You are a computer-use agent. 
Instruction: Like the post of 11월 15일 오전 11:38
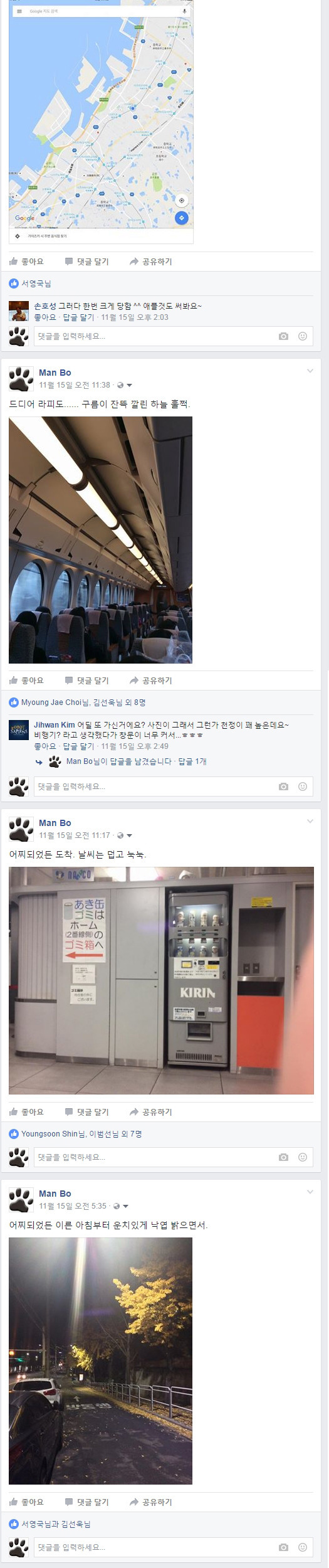click(x=26, y=681)
